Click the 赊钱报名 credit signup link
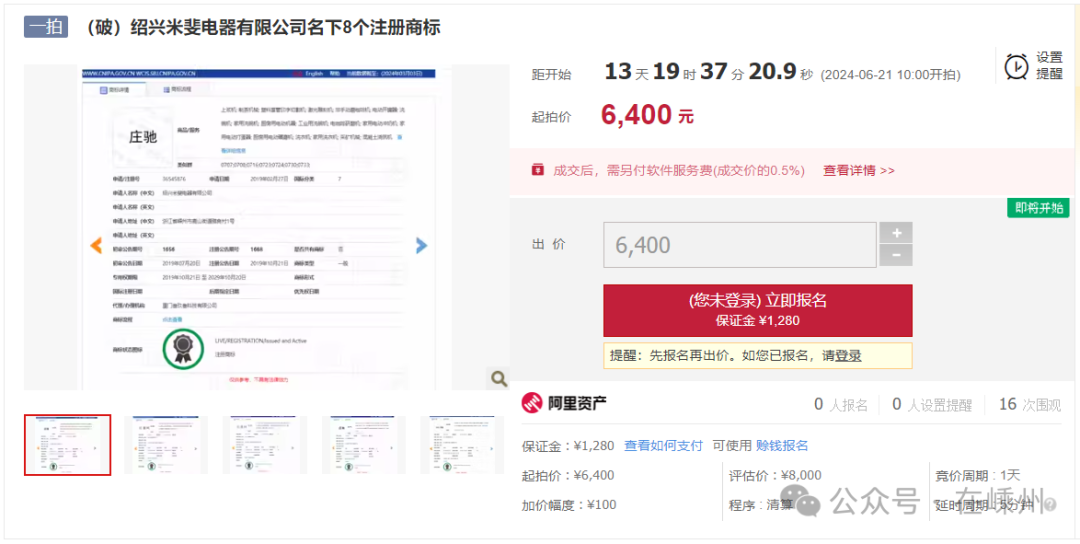Screen dimensions: 1080x544 point(782,445)
